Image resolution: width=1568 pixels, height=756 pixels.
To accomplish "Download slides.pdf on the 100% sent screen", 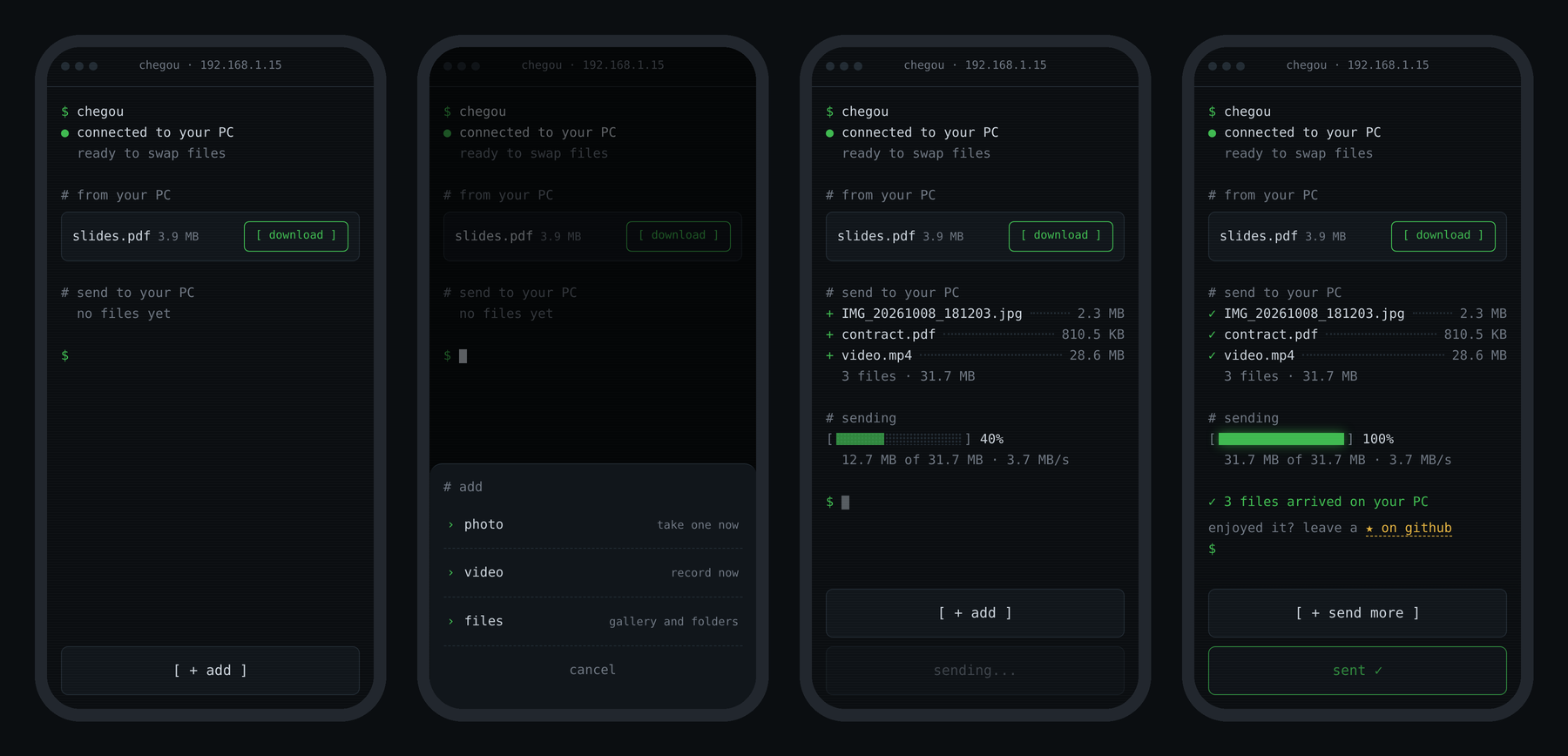I will [1443, 236].
